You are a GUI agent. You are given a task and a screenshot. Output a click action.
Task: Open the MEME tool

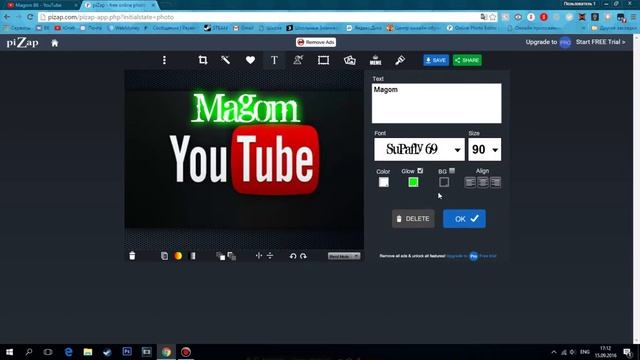[375, 60]
